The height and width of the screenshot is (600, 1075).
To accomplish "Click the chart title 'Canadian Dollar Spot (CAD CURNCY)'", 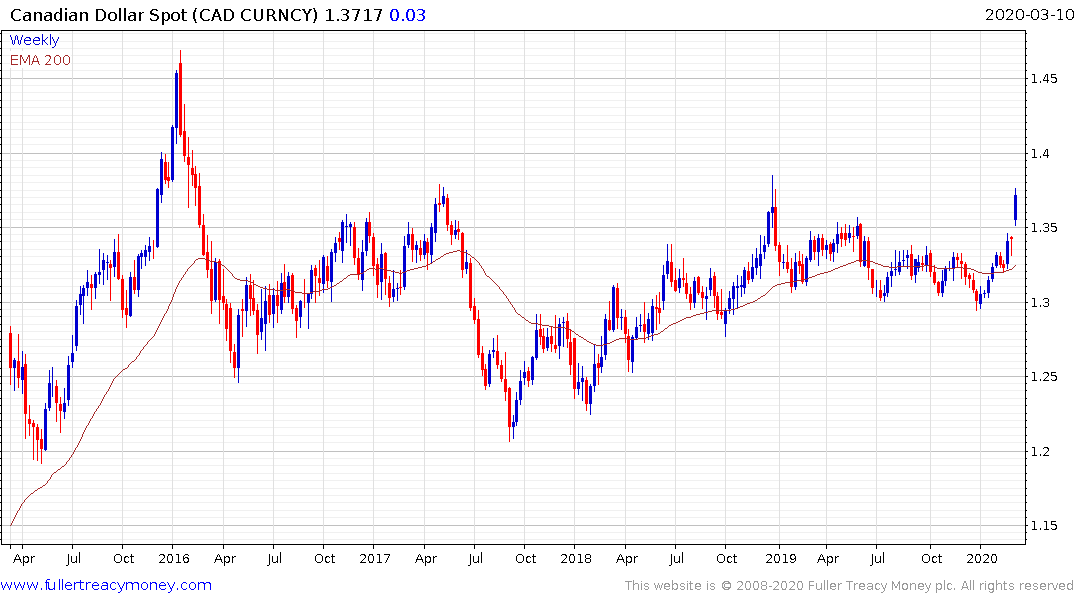I will (x=165, y=15).
